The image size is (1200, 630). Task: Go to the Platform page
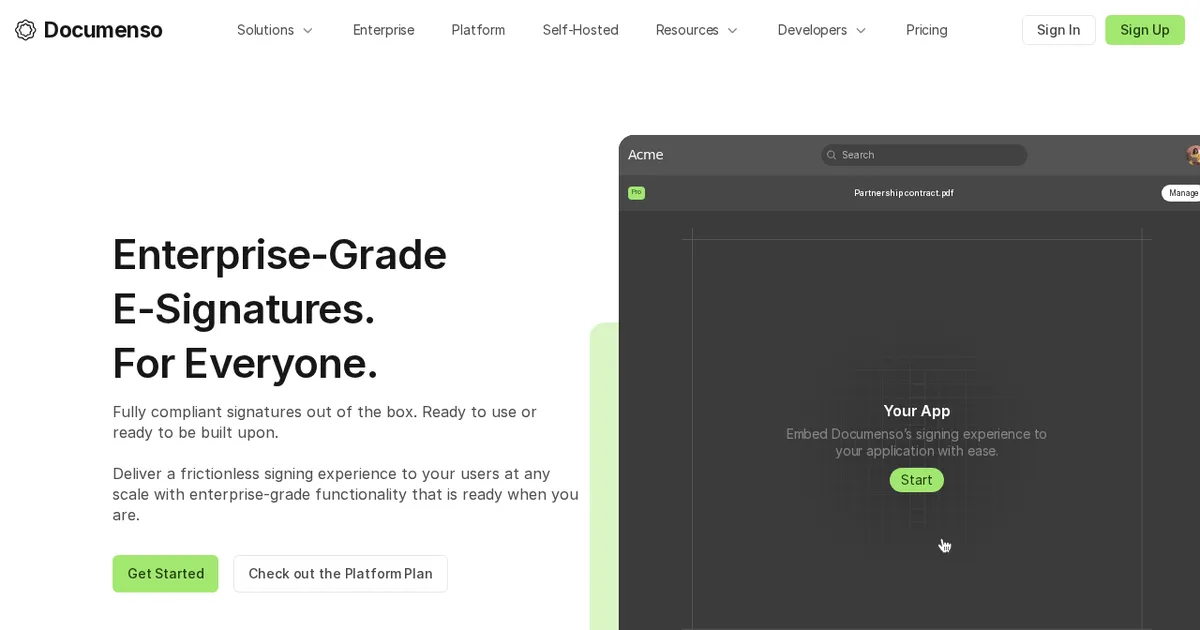tap(478, 30)
